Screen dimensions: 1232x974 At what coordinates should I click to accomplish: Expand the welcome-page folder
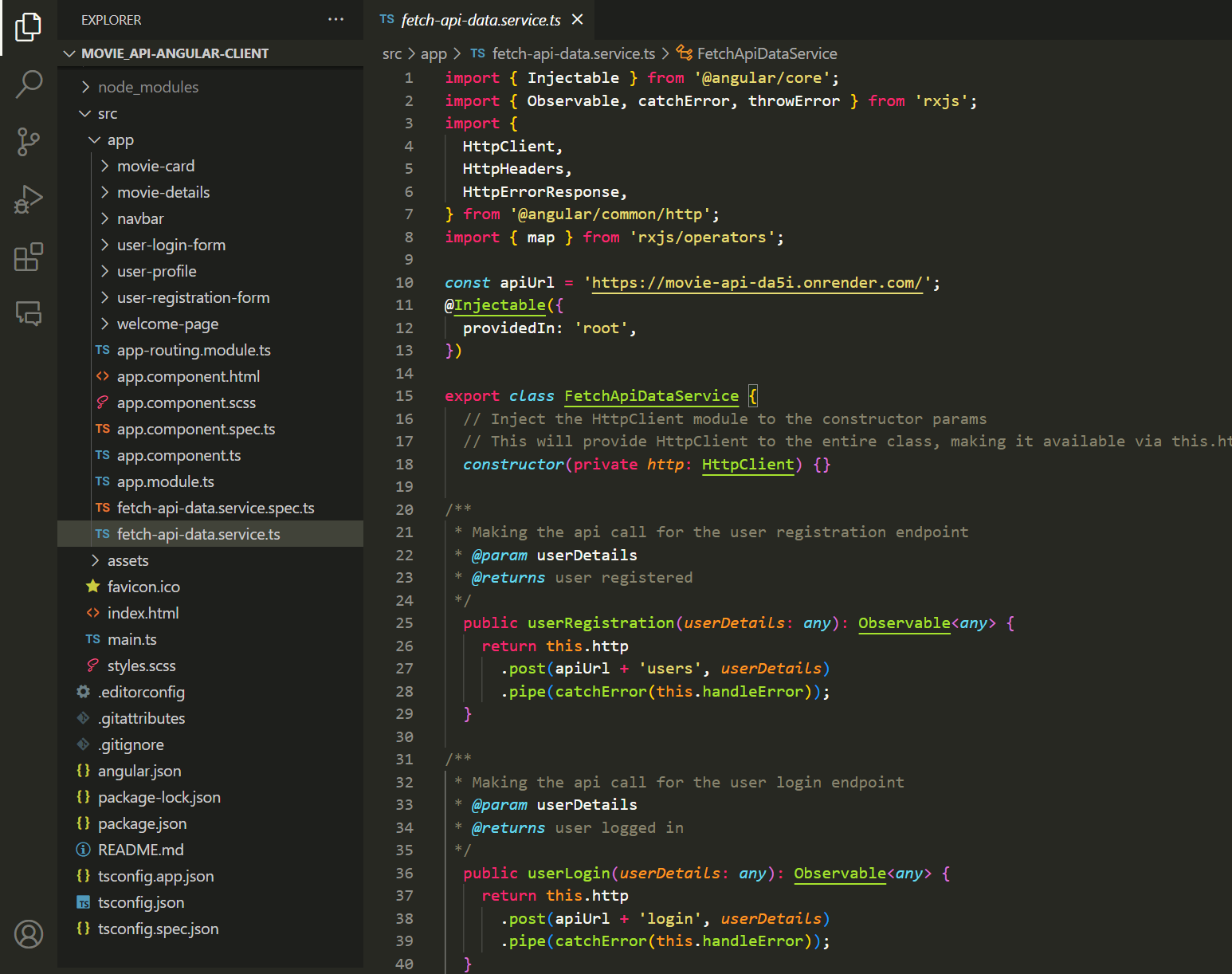coord(210,324)
